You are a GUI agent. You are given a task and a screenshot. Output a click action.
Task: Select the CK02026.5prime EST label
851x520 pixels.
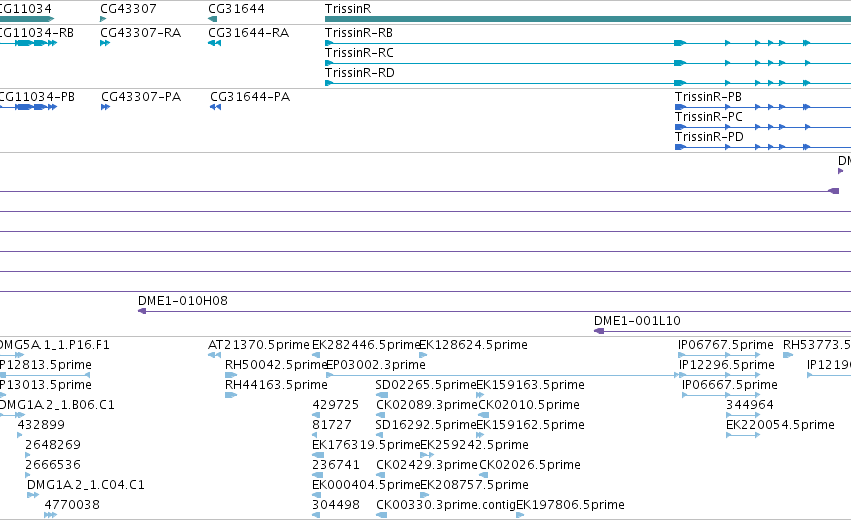[529, 465]
